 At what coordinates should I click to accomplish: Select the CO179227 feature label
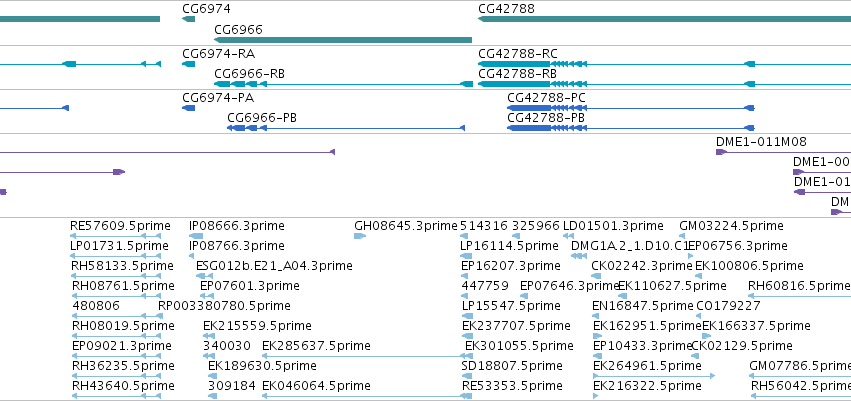728,306
